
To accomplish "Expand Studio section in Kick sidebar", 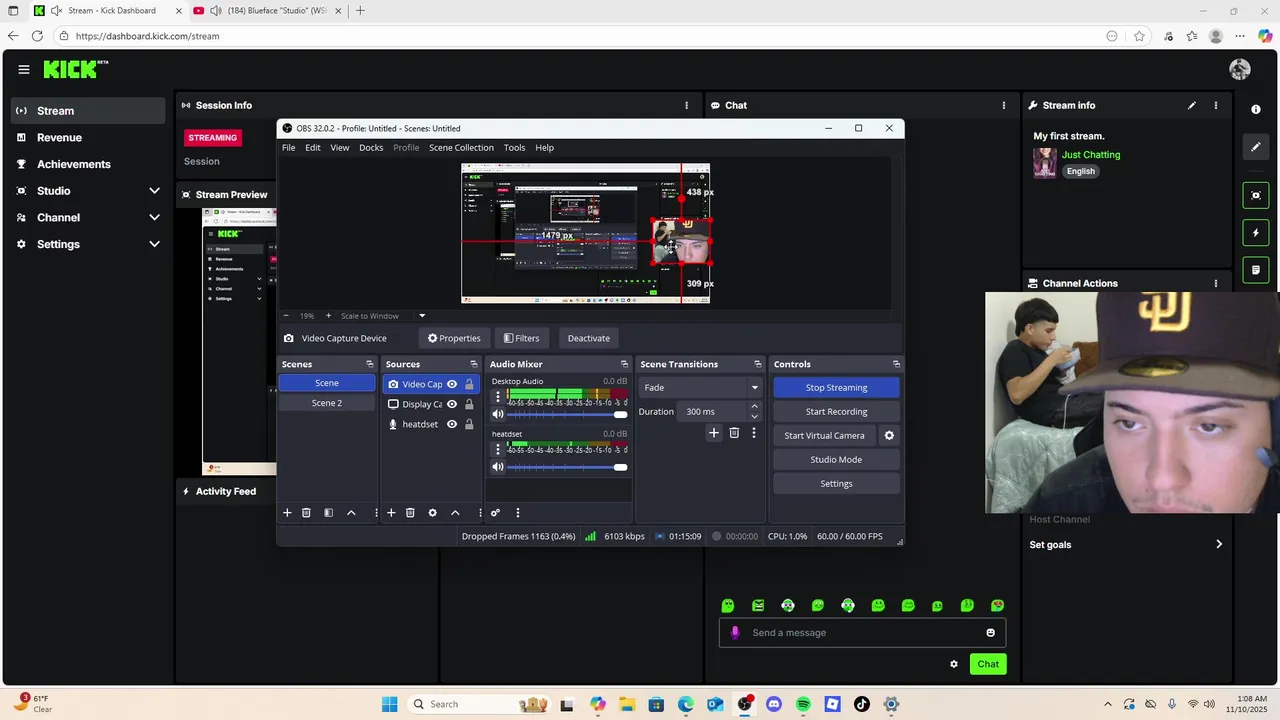I will click(x=154, y=191).
